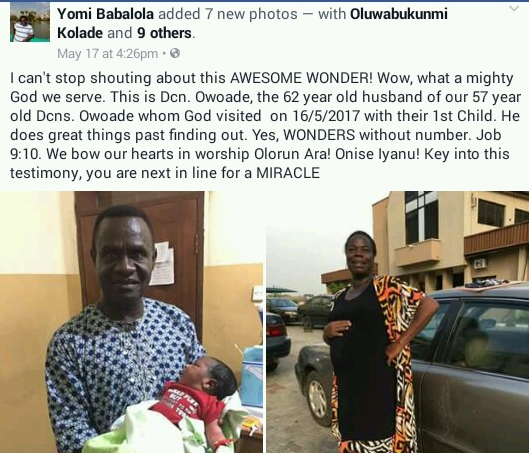Click the AWESOME WONDER text
The width and height of the screenshot is (529, 453).
click(x=301, y=78)
